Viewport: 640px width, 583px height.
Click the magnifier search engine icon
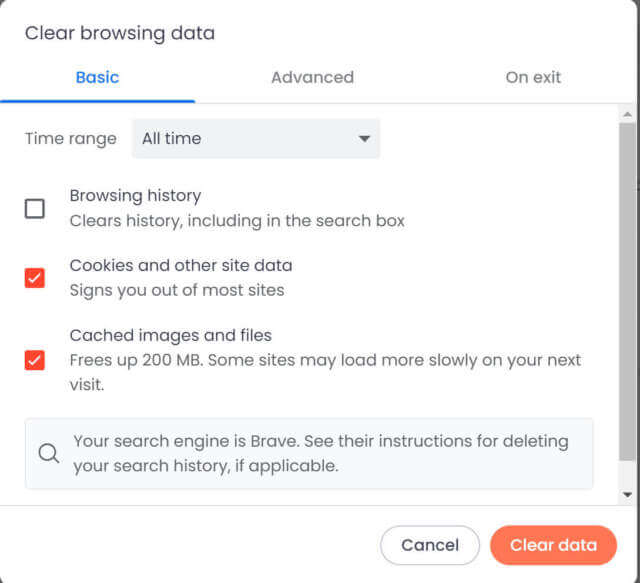(49, 453)
